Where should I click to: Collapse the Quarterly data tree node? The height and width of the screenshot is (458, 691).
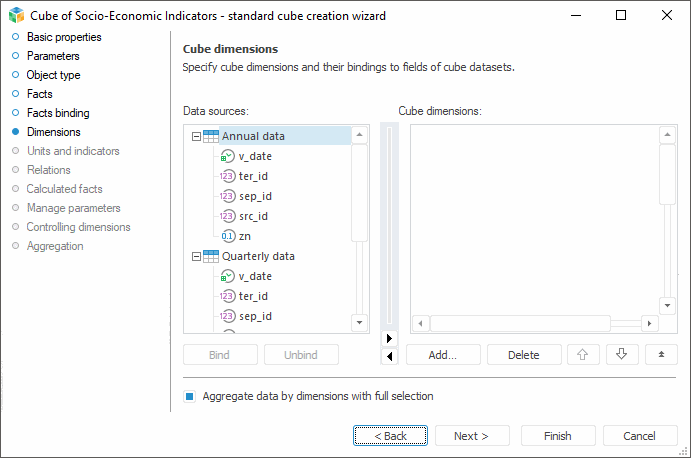tap(196, 256)
